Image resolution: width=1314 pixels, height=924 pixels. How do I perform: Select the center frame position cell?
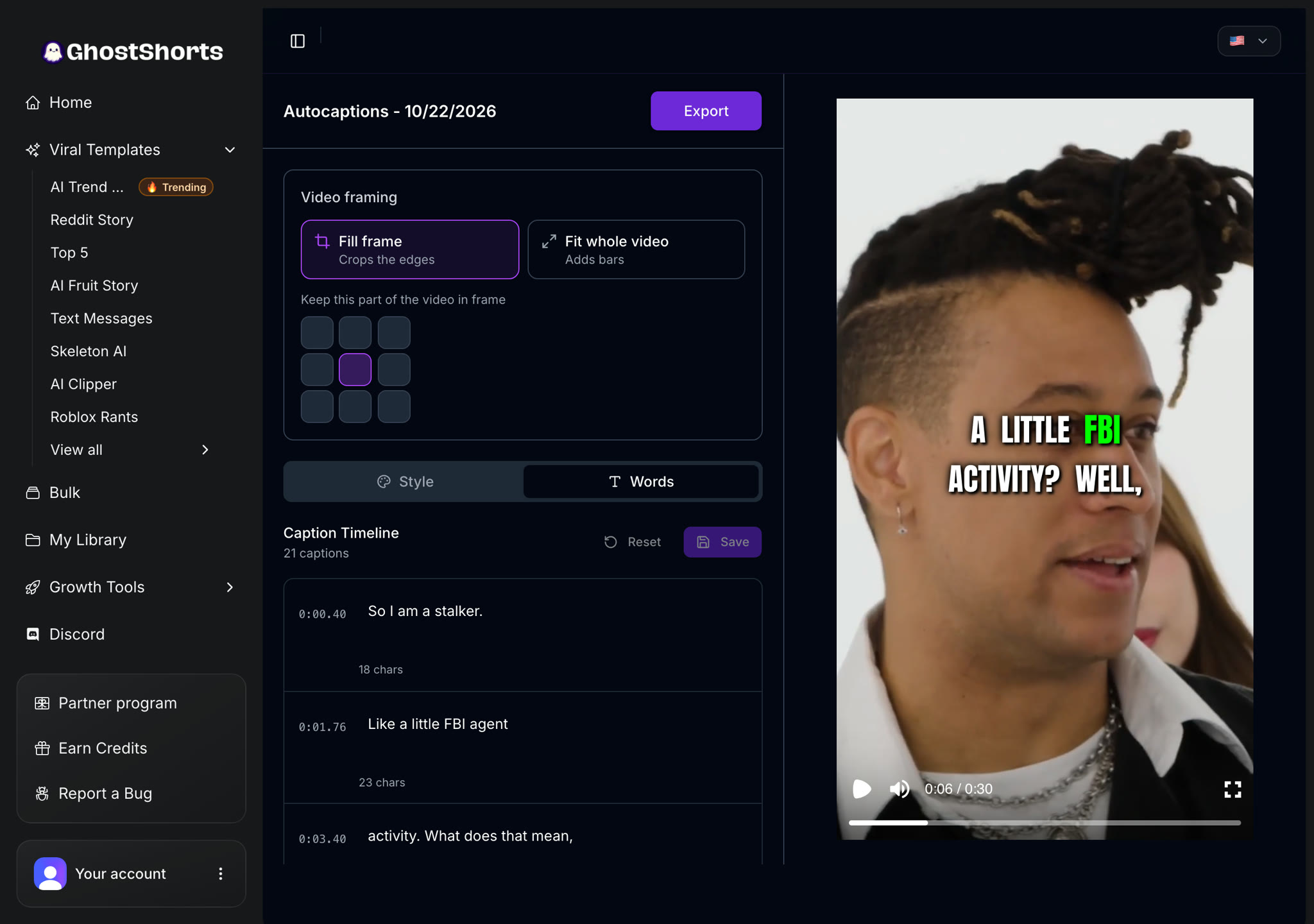pyautogui.click(x=355, y=370)
